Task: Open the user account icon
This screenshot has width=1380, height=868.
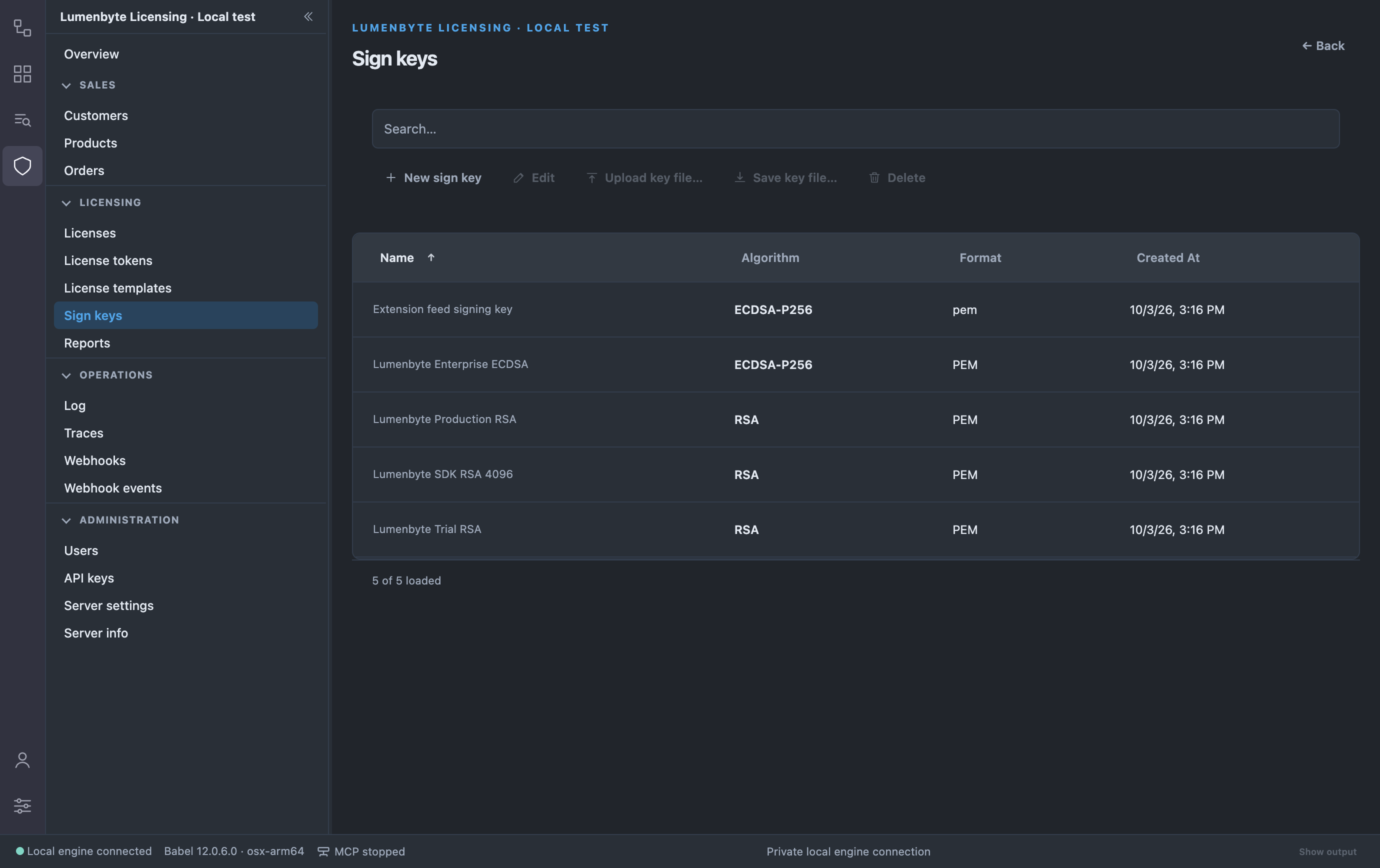Action: pyautogui.click(x=22, y=760)
